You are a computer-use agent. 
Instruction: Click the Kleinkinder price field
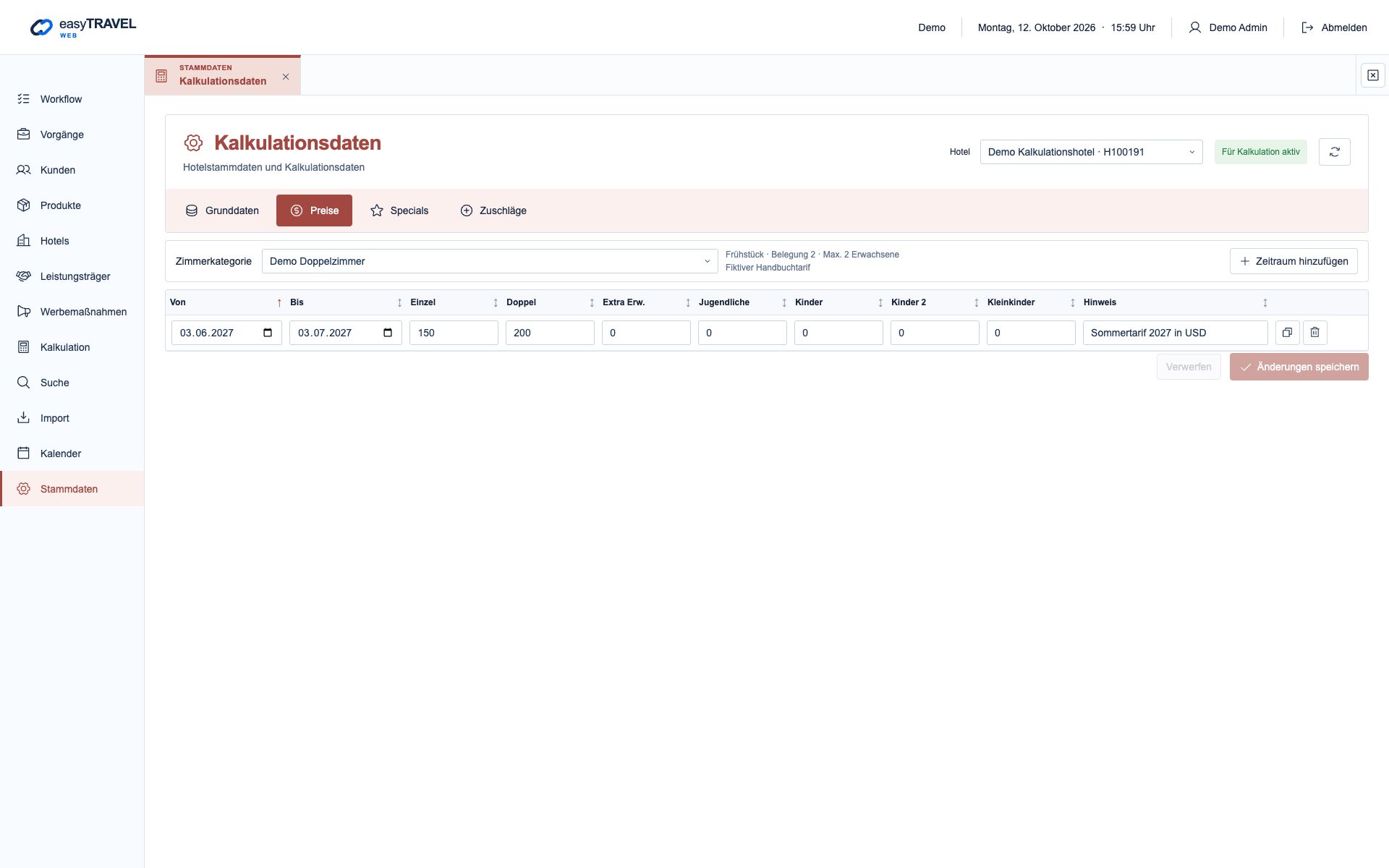pyautogui.click(x=1031, y=333)
